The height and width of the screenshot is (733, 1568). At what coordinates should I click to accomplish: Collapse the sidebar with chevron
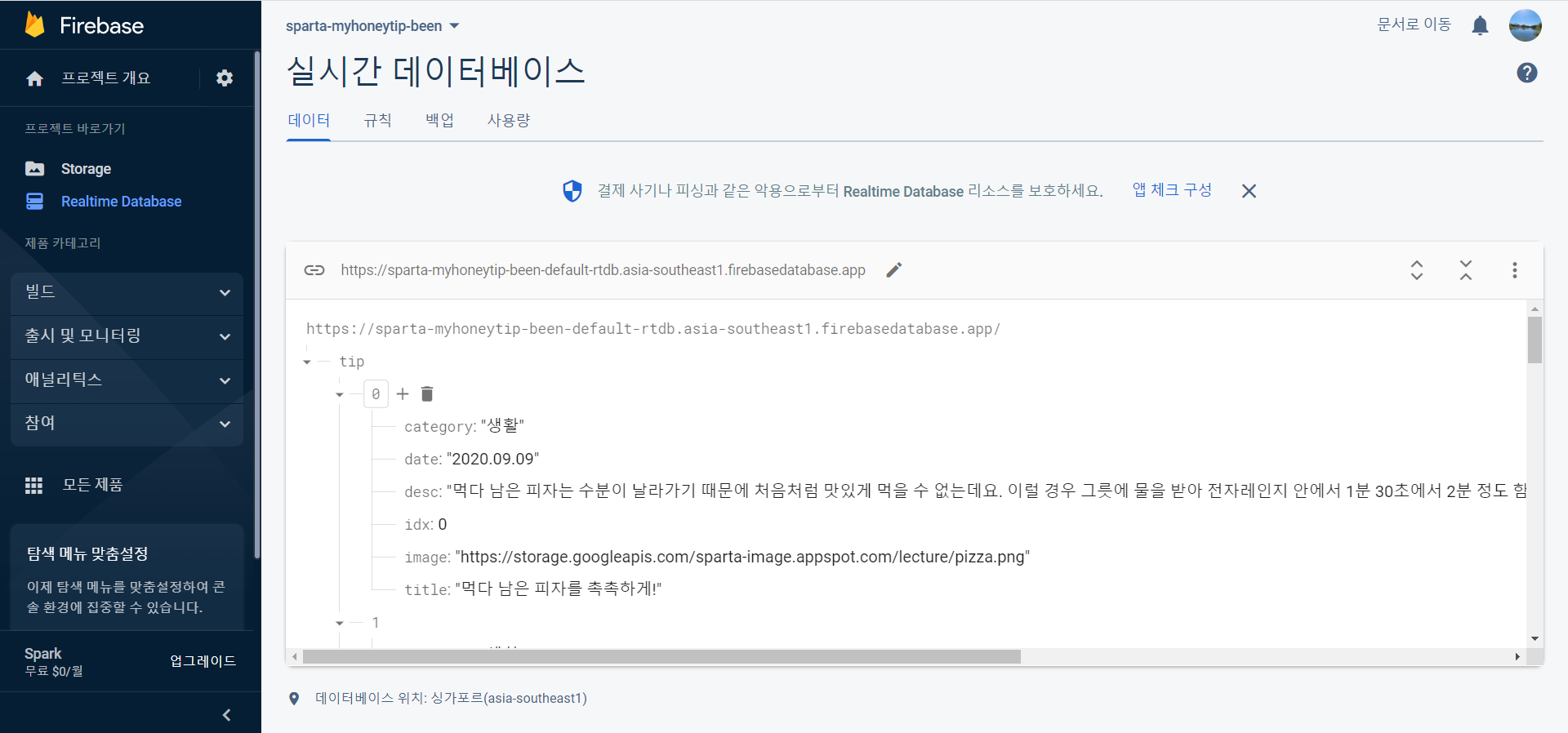pos(226,715)
